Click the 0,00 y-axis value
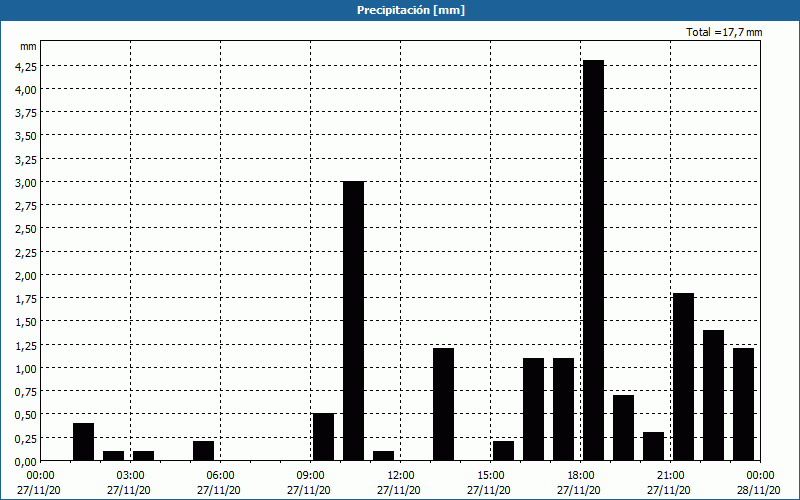This screenshot has height=500, width=800. click(x=26, y=462)
